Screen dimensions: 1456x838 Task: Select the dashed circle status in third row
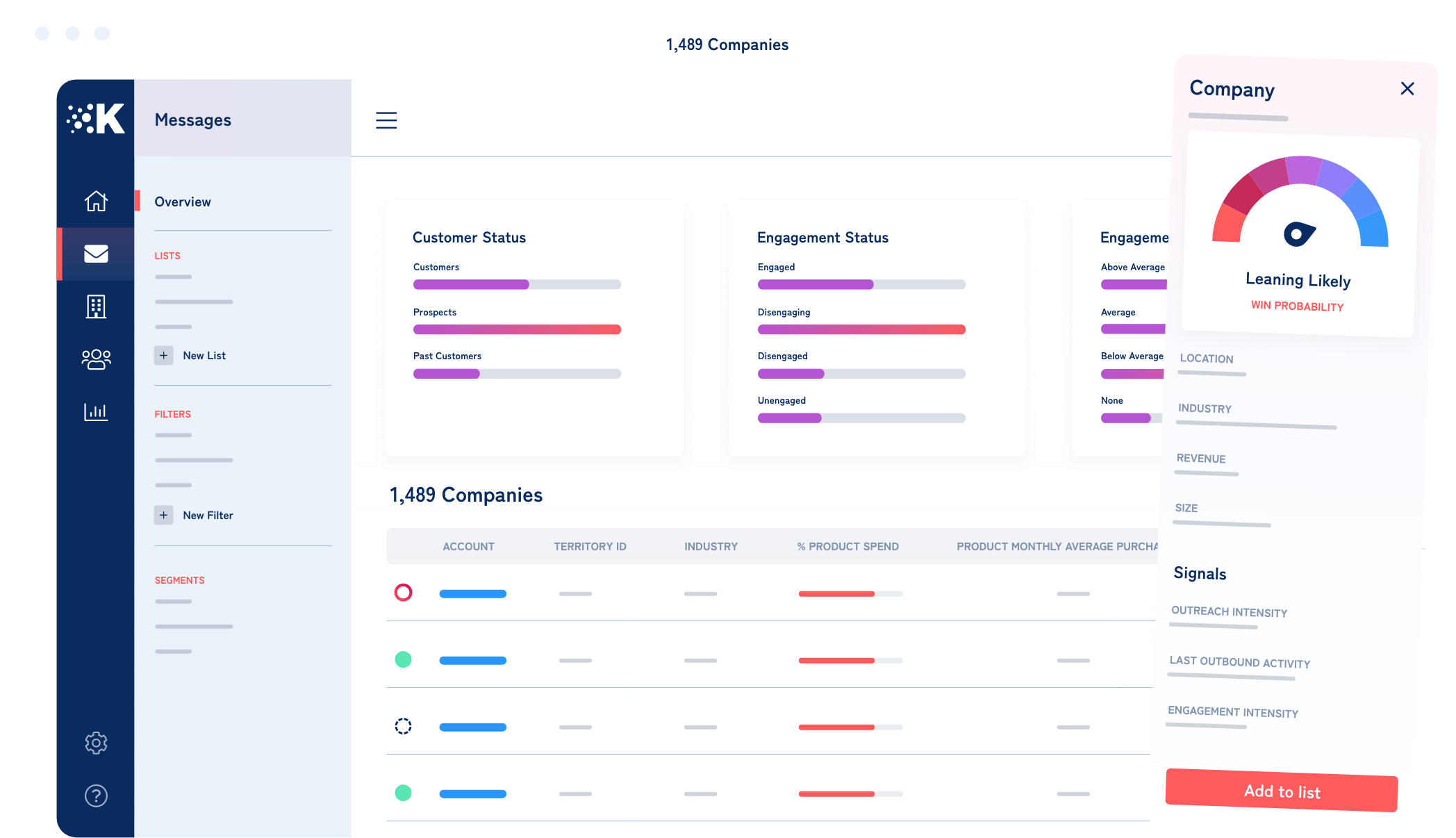(x=403, y=726)
